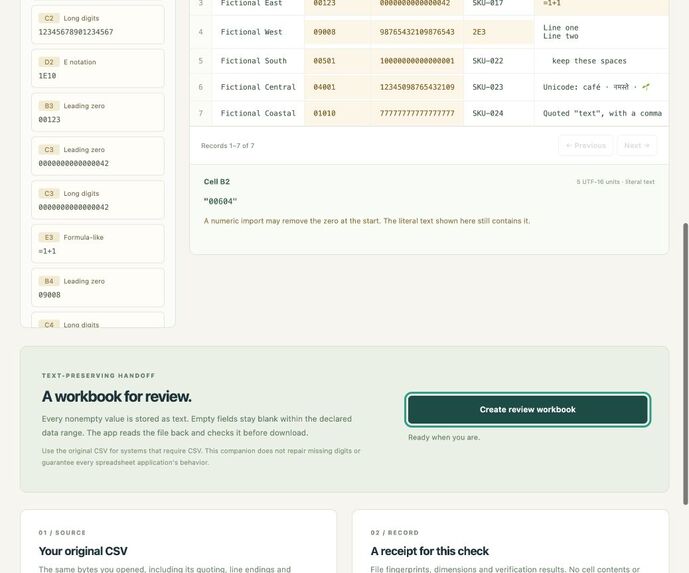Viewport: 689px width, 573px height.
Task: Click cell 00501
Action: click(337, 61)
